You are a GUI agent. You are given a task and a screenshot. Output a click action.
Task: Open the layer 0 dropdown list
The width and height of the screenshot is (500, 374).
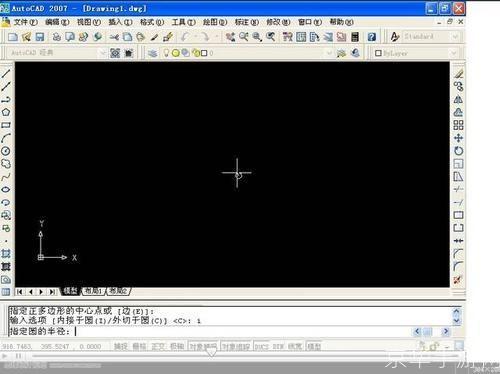tap(329, 53)
